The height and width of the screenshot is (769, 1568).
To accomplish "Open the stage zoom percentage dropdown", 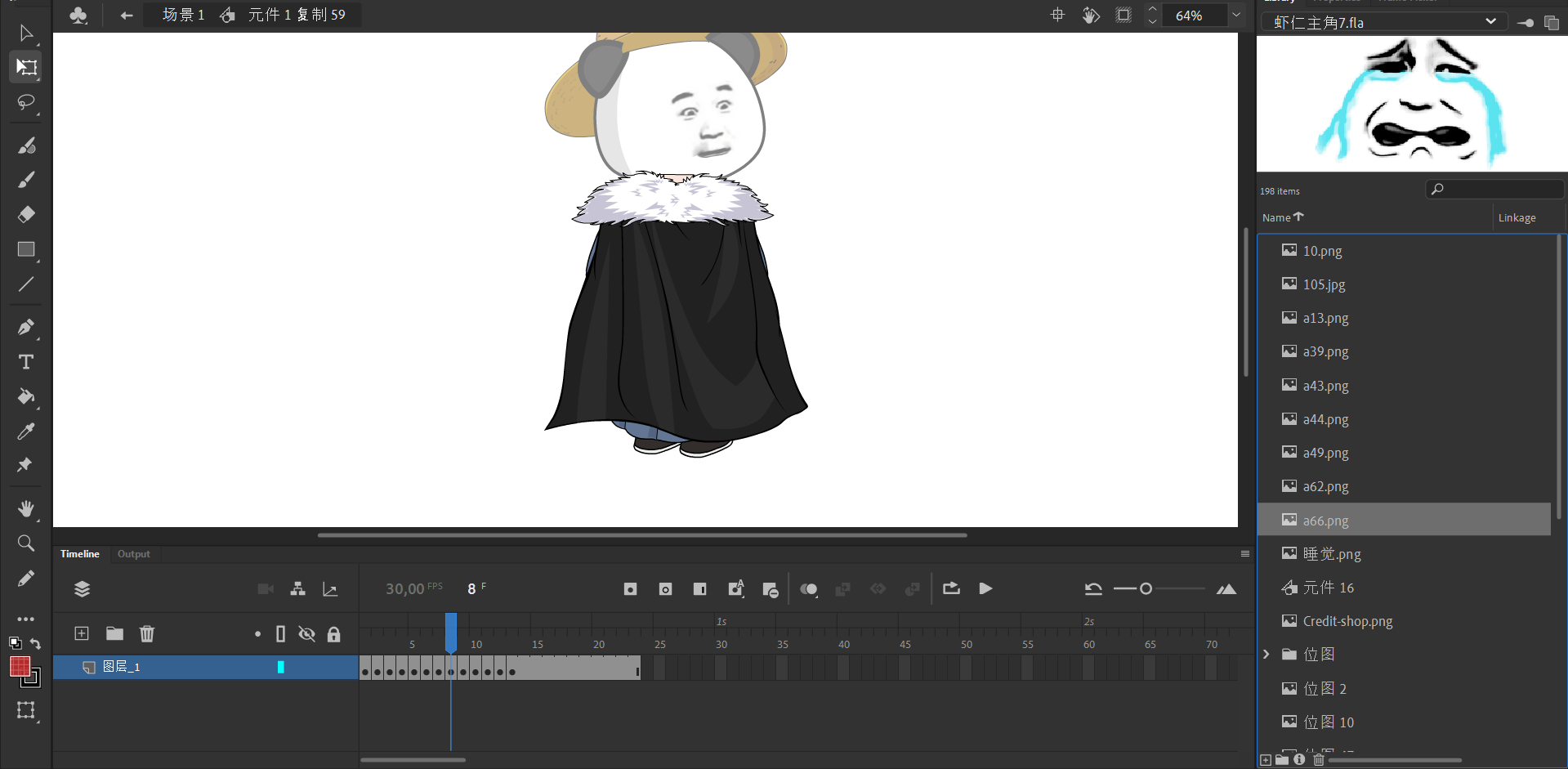I will tap(1236, 15).
